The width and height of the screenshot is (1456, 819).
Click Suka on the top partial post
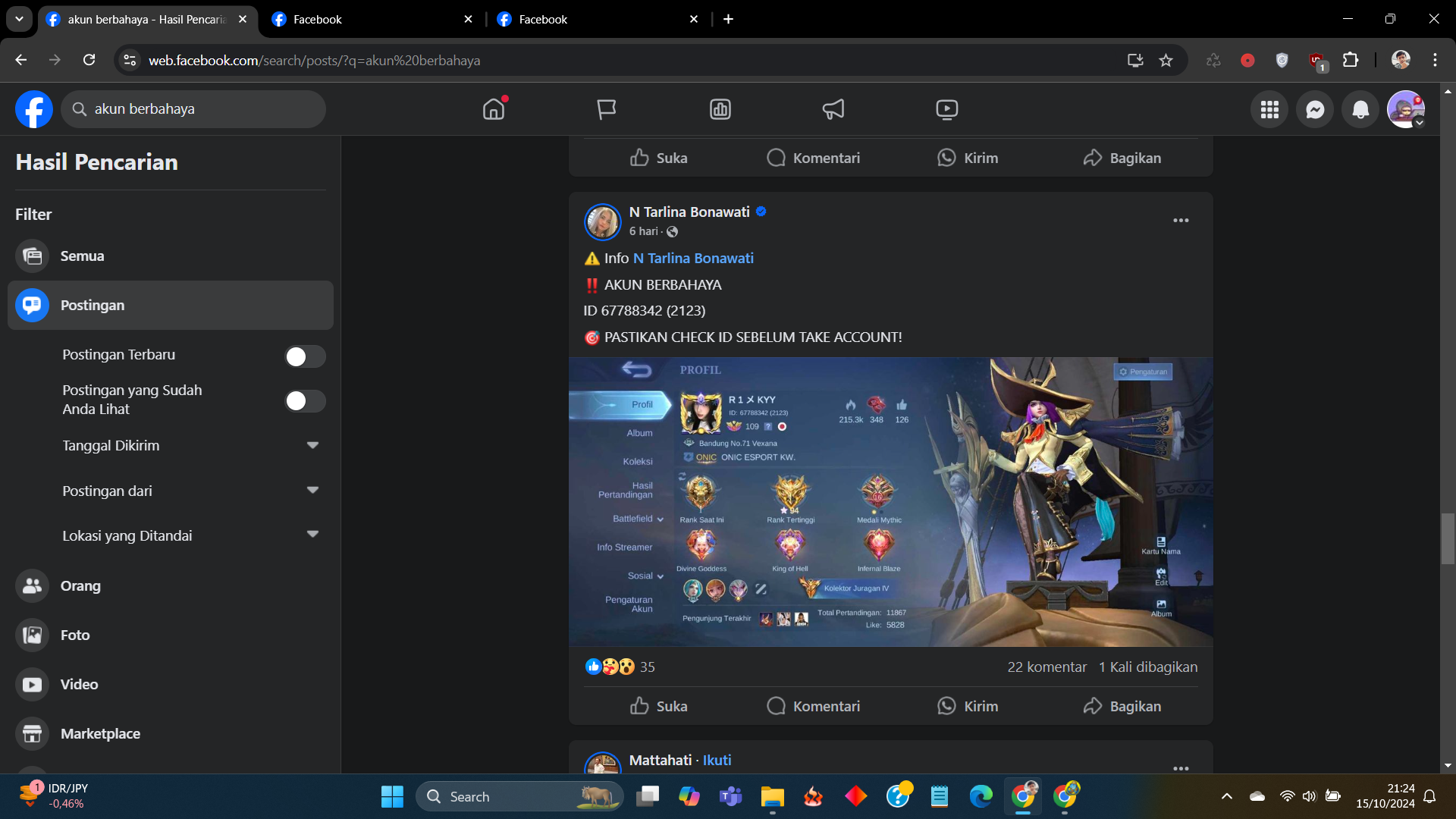[x=658, y=158]
